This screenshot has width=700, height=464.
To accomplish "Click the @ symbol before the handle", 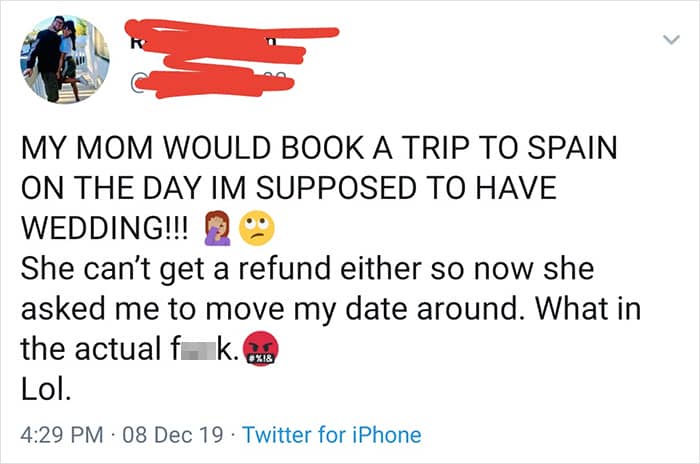I will point(135,80).
